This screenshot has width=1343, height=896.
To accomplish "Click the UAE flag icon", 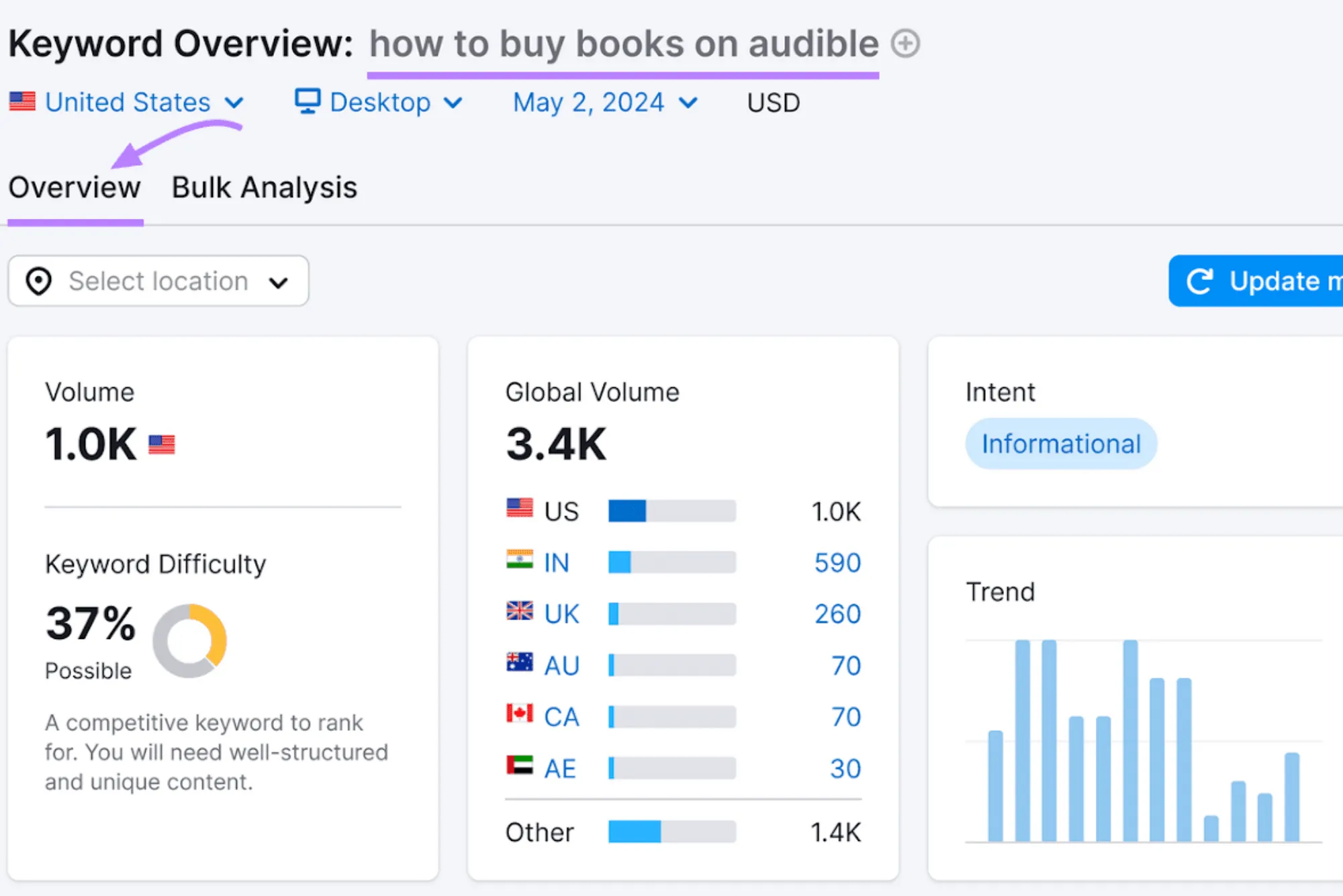I will [x=520, y=765].
